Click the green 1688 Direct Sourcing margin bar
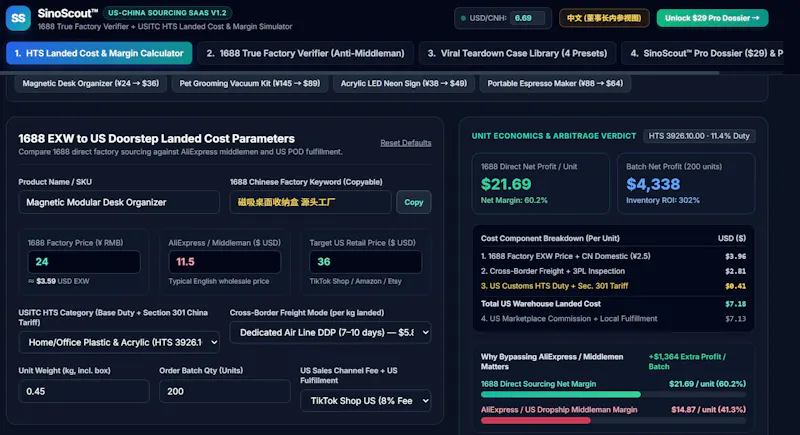Screen dimensions: 800x435 click(560, 394)
